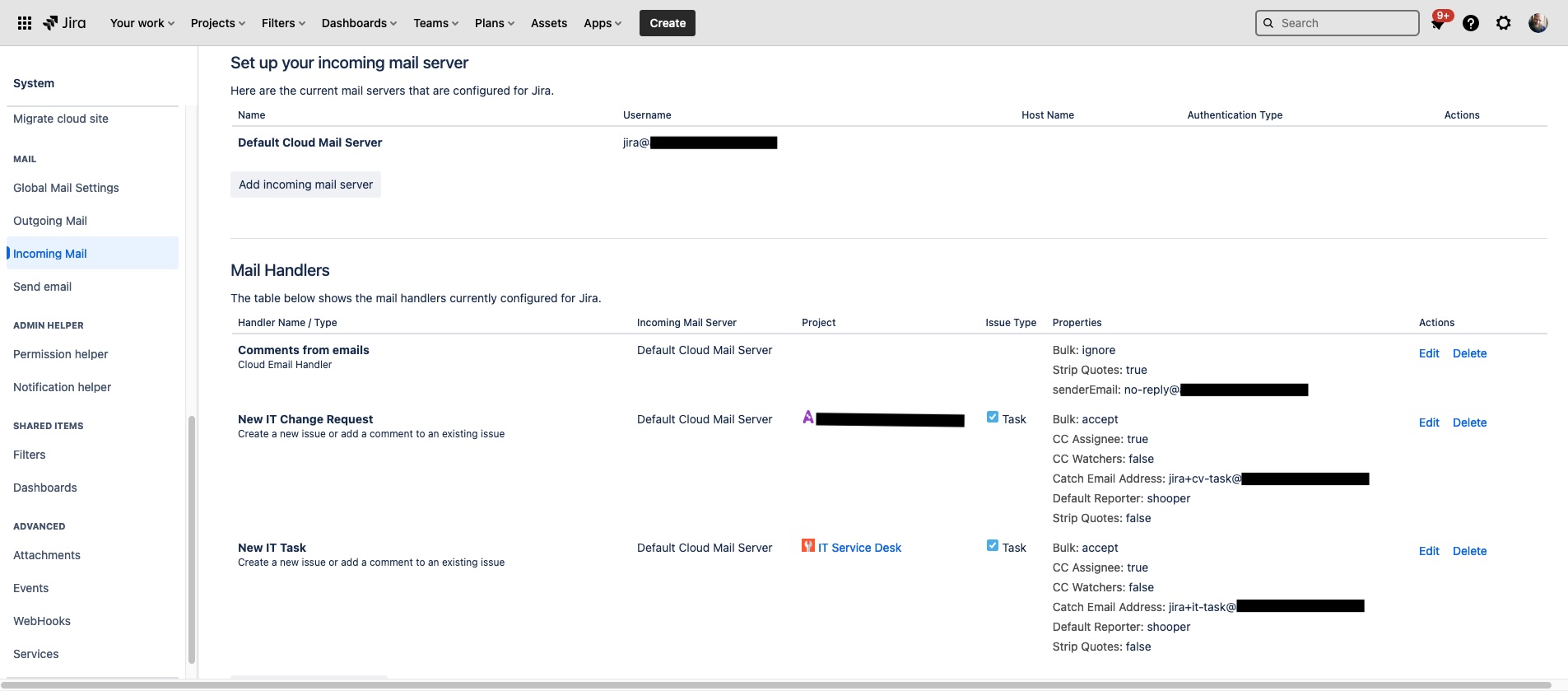Click the Task checkbox icon for New IT Task
Image resolution: width=1568 pixels, height=691 pixels.
click(993, 546)
